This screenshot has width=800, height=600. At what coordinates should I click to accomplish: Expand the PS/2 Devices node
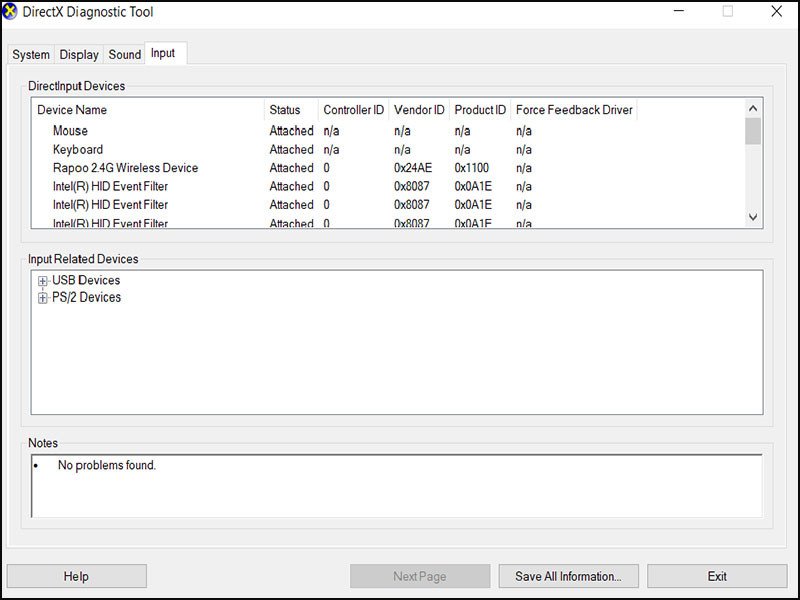tap(40, 297)
